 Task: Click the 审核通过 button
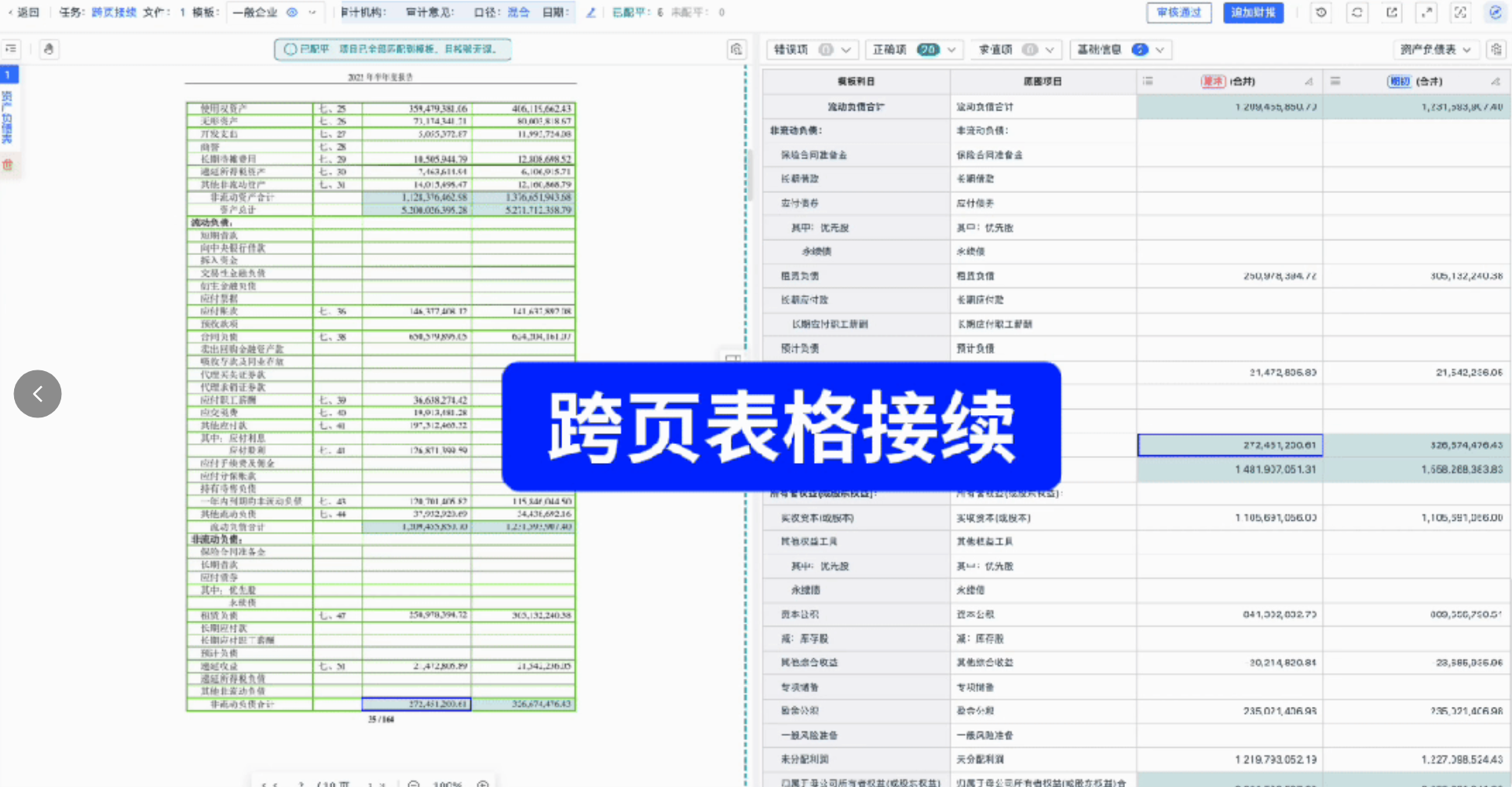click(1178, 13)
